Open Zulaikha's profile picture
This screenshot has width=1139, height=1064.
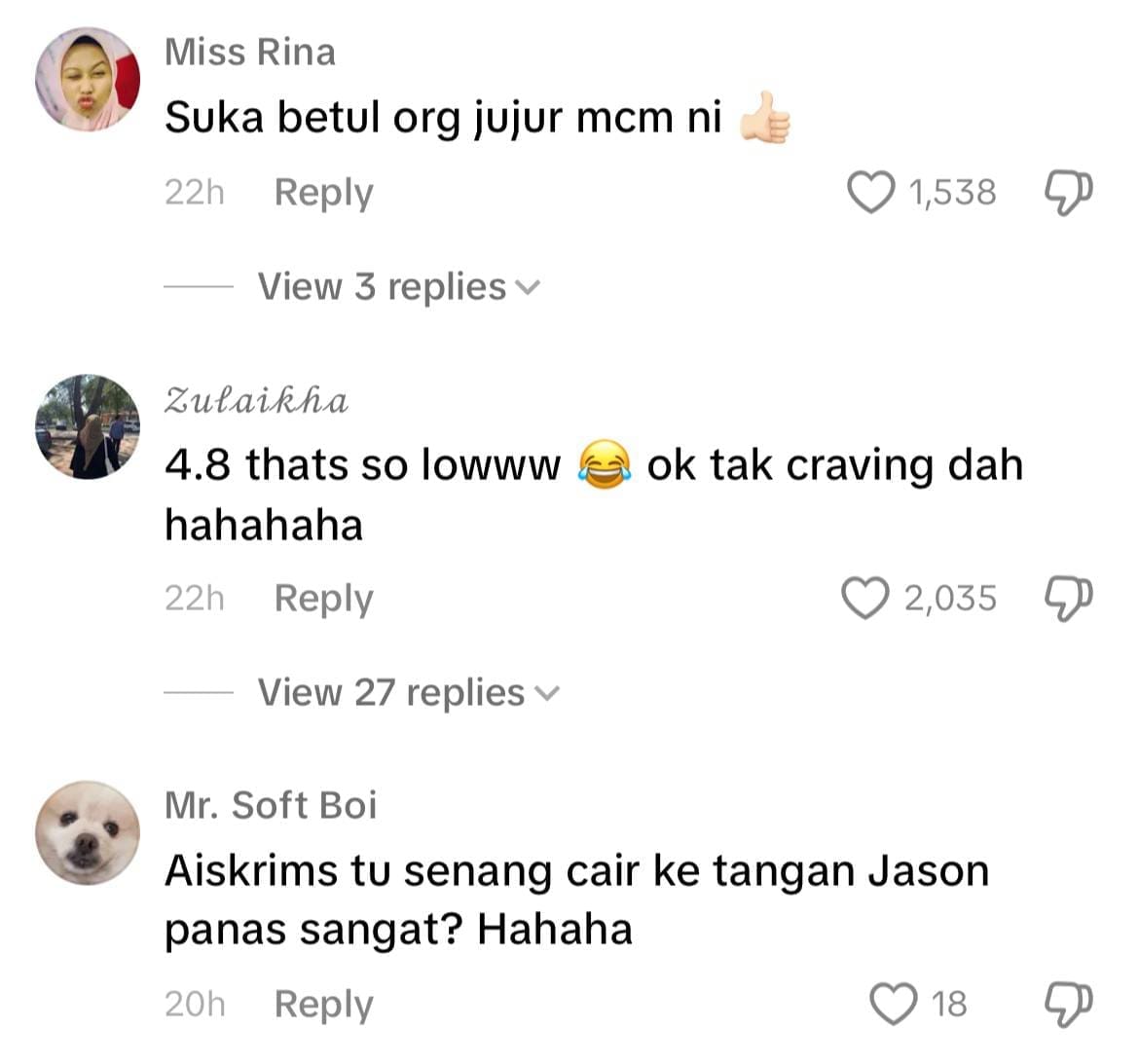point(88,427)
